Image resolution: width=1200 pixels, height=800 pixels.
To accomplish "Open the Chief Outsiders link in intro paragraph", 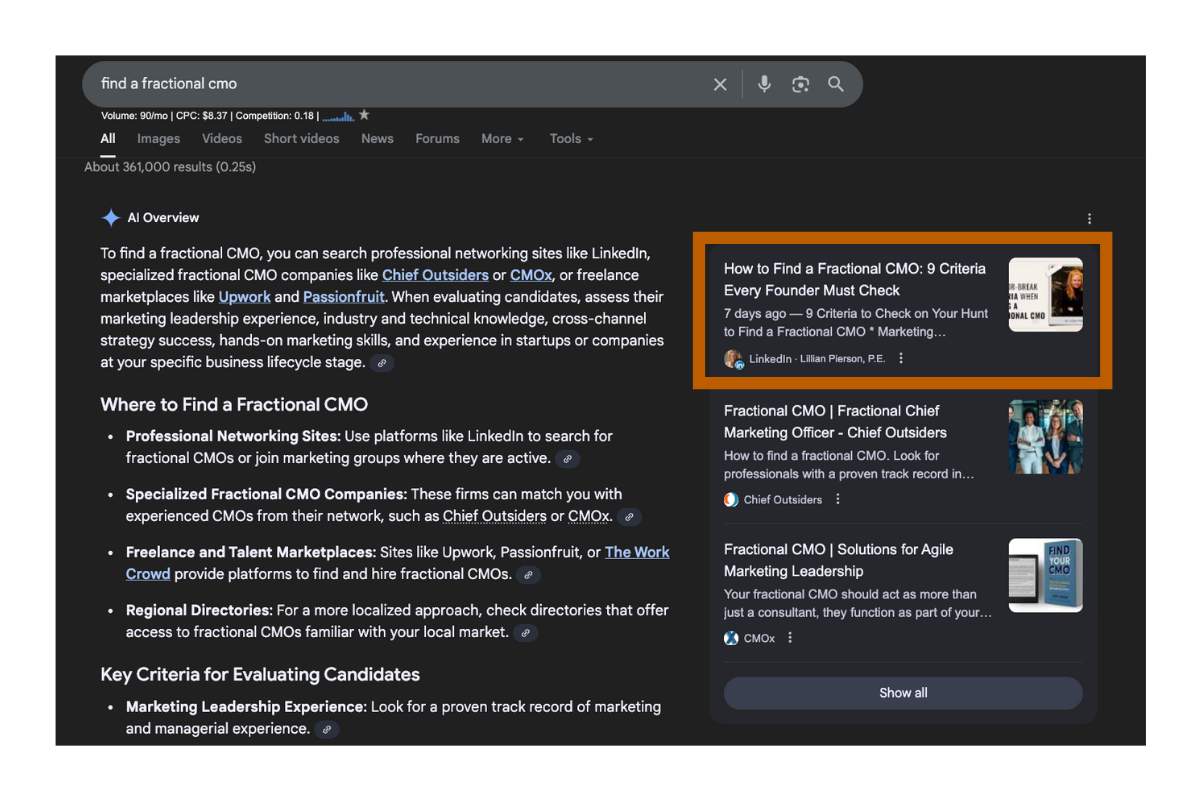I will [436, 275].
